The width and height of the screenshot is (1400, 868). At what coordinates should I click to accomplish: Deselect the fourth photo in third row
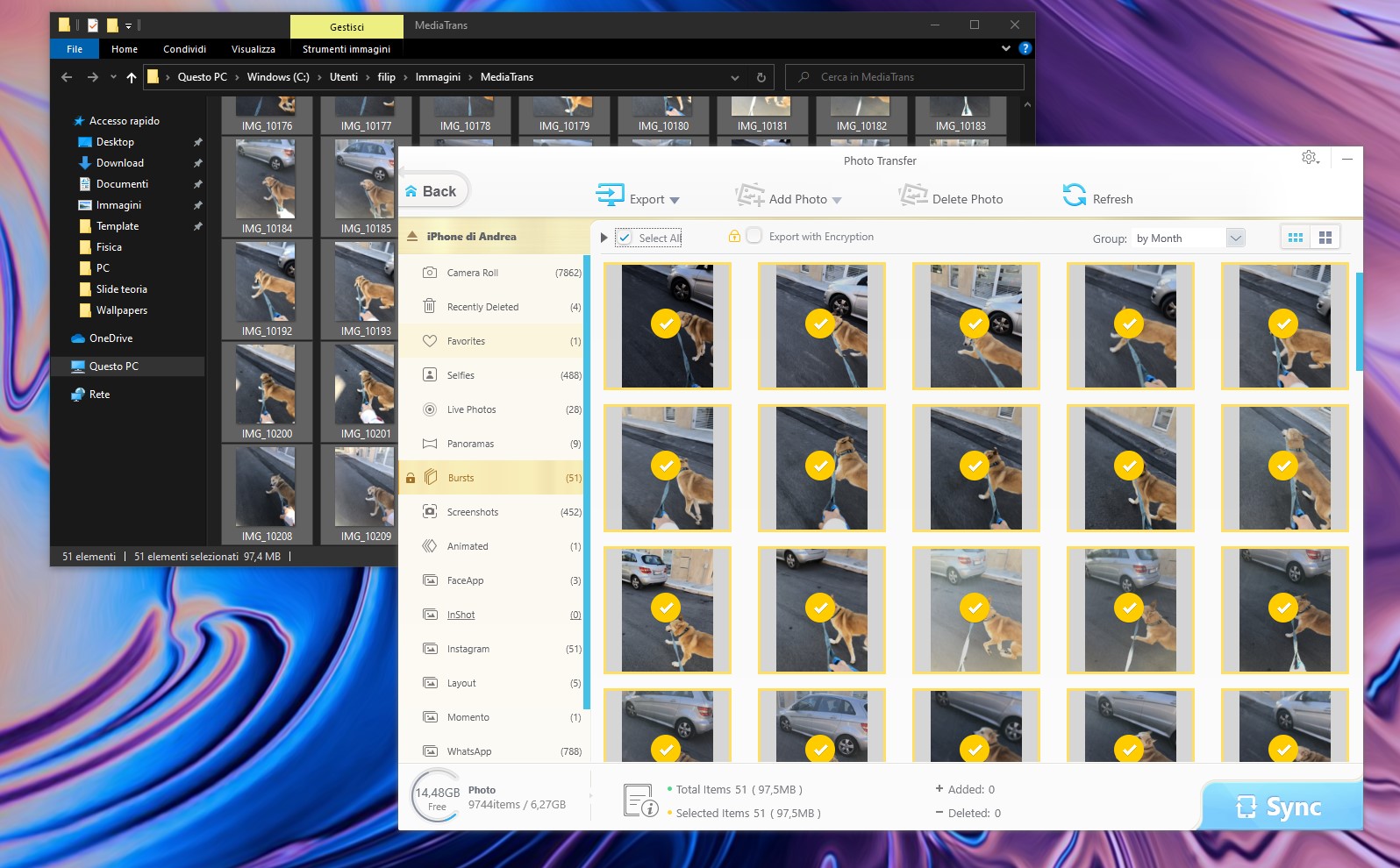[1129, 608]
